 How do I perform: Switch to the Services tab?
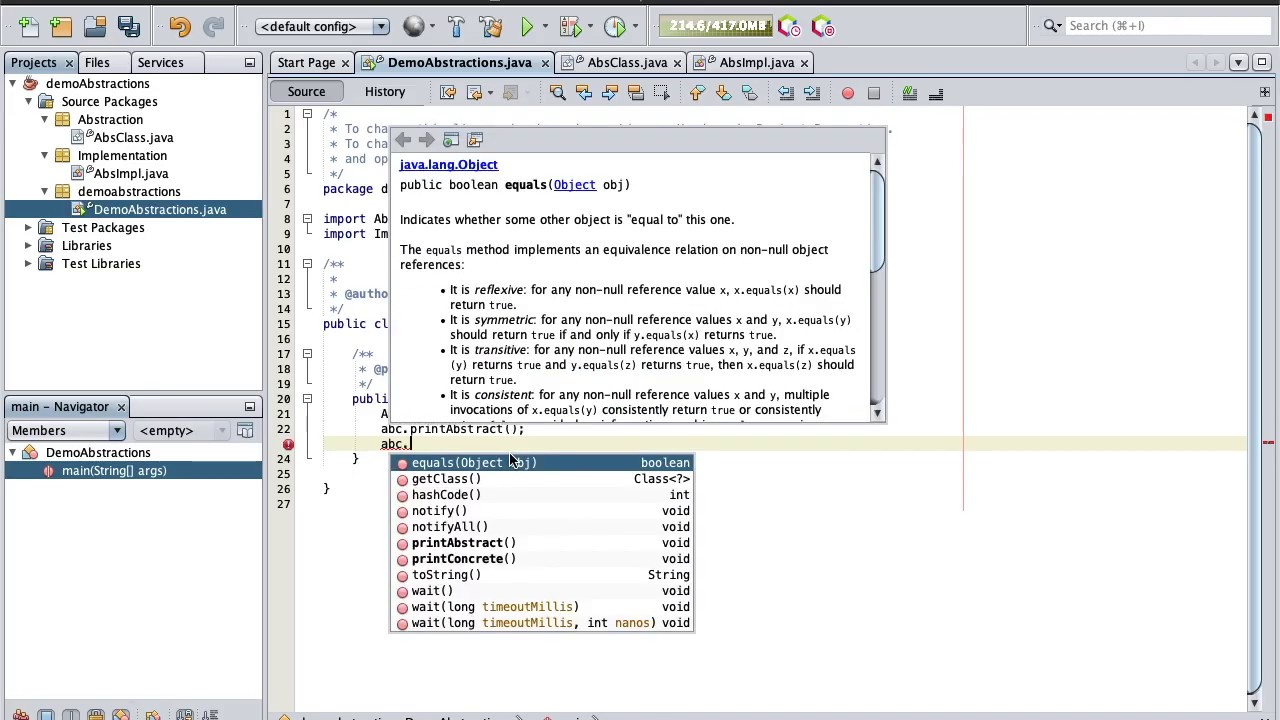click(160, 63)
